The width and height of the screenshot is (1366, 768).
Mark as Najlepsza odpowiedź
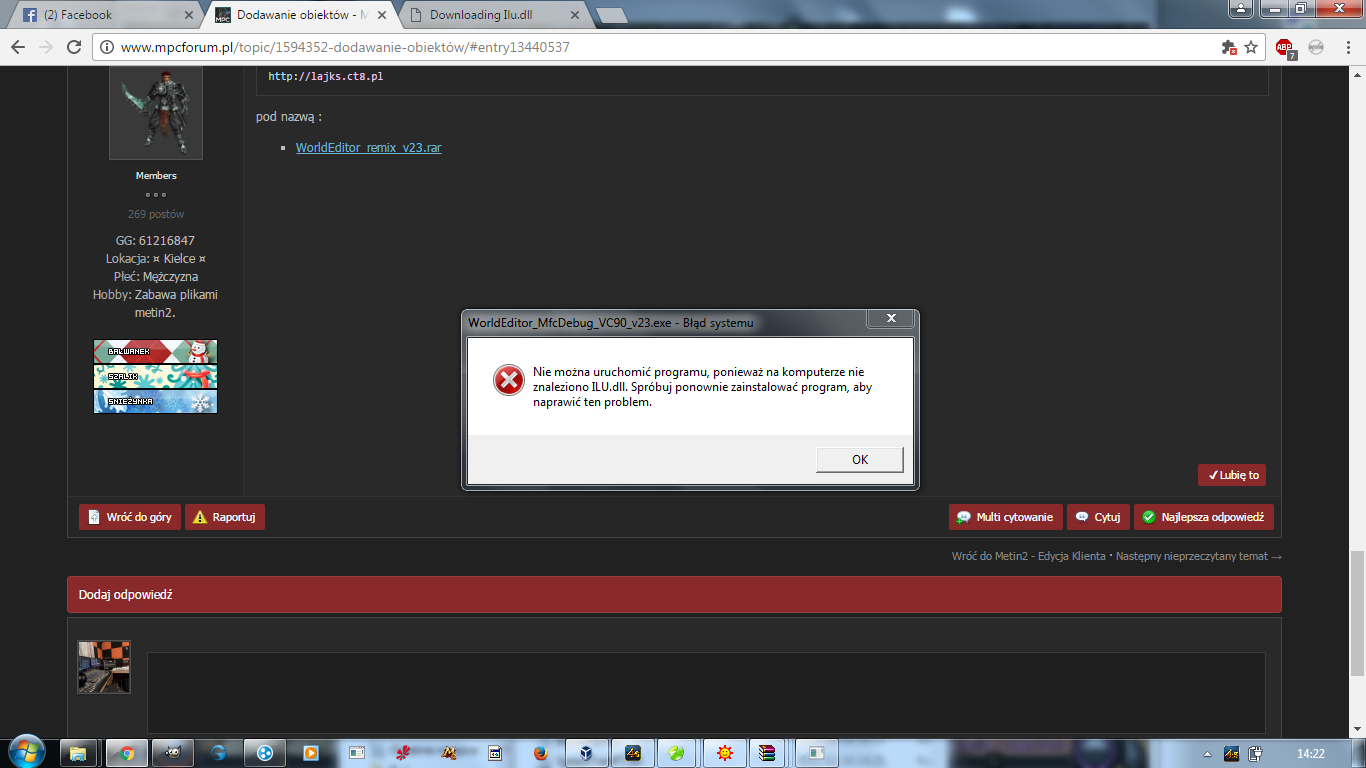[1203, 517]
